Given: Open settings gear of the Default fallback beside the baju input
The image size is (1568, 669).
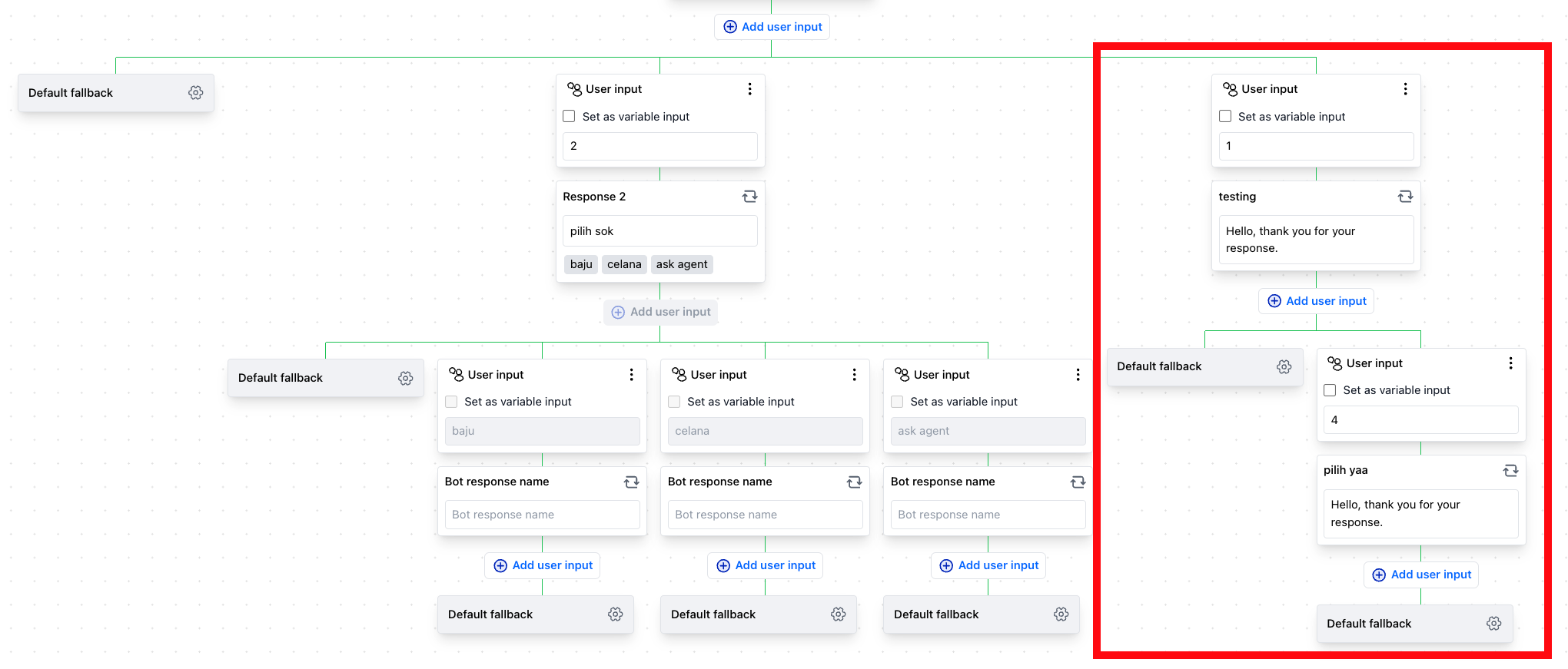Looking at the screenshot, I should point(406,378).
